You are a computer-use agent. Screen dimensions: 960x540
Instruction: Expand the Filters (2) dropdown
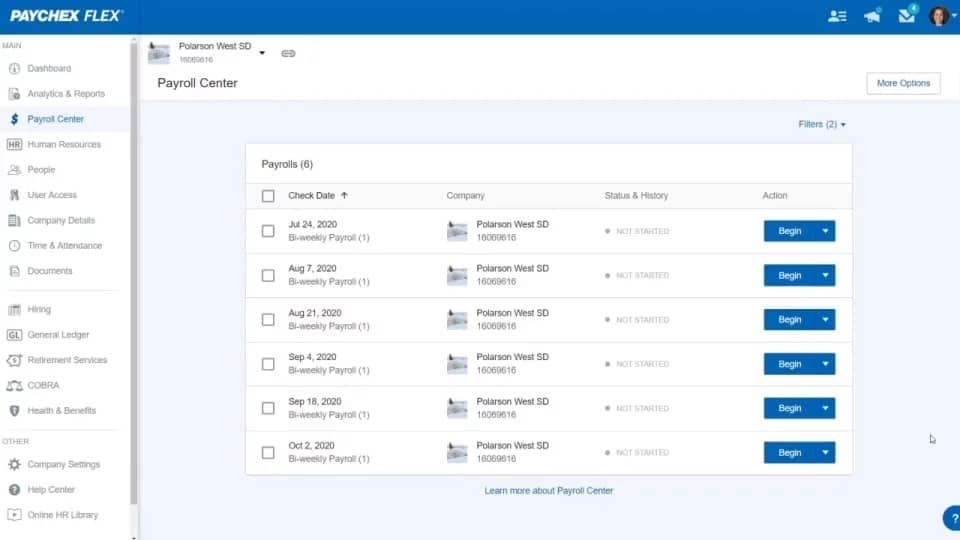tap(822, 124)
